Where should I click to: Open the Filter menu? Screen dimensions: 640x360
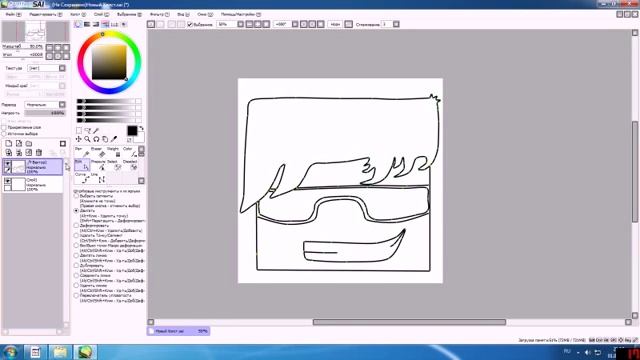coord(159,14)
